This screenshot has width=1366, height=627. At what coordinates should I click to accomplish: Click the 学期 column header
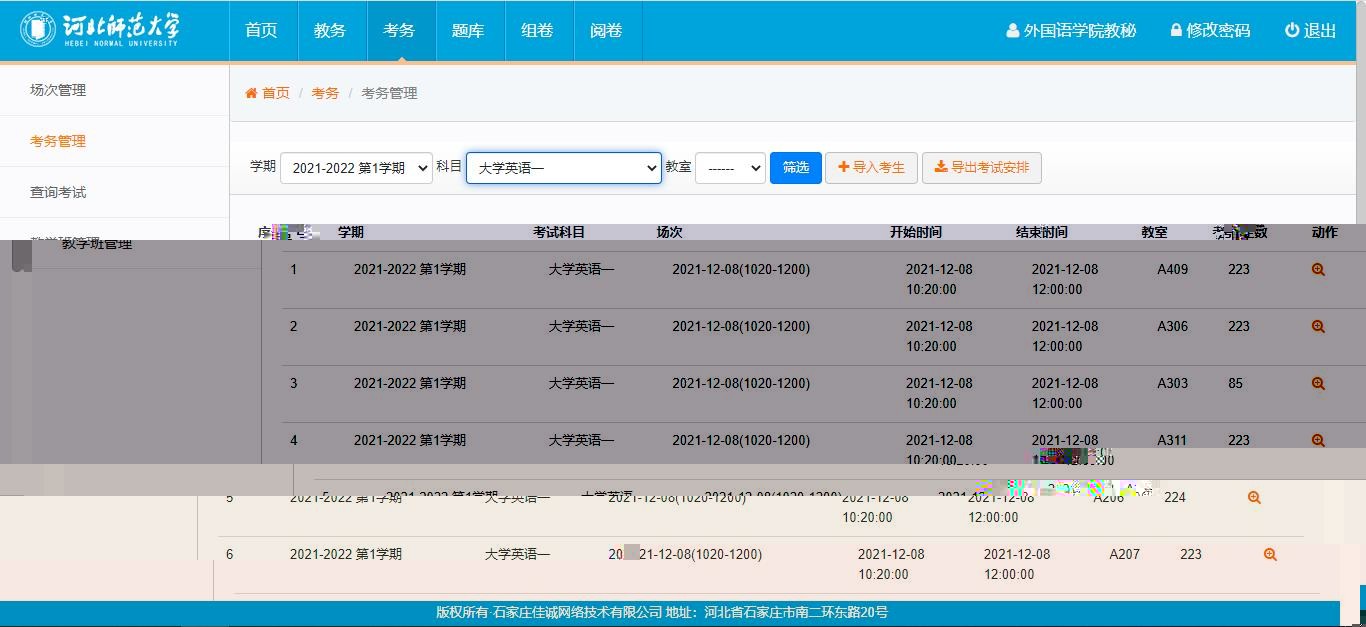click(351, 232)
